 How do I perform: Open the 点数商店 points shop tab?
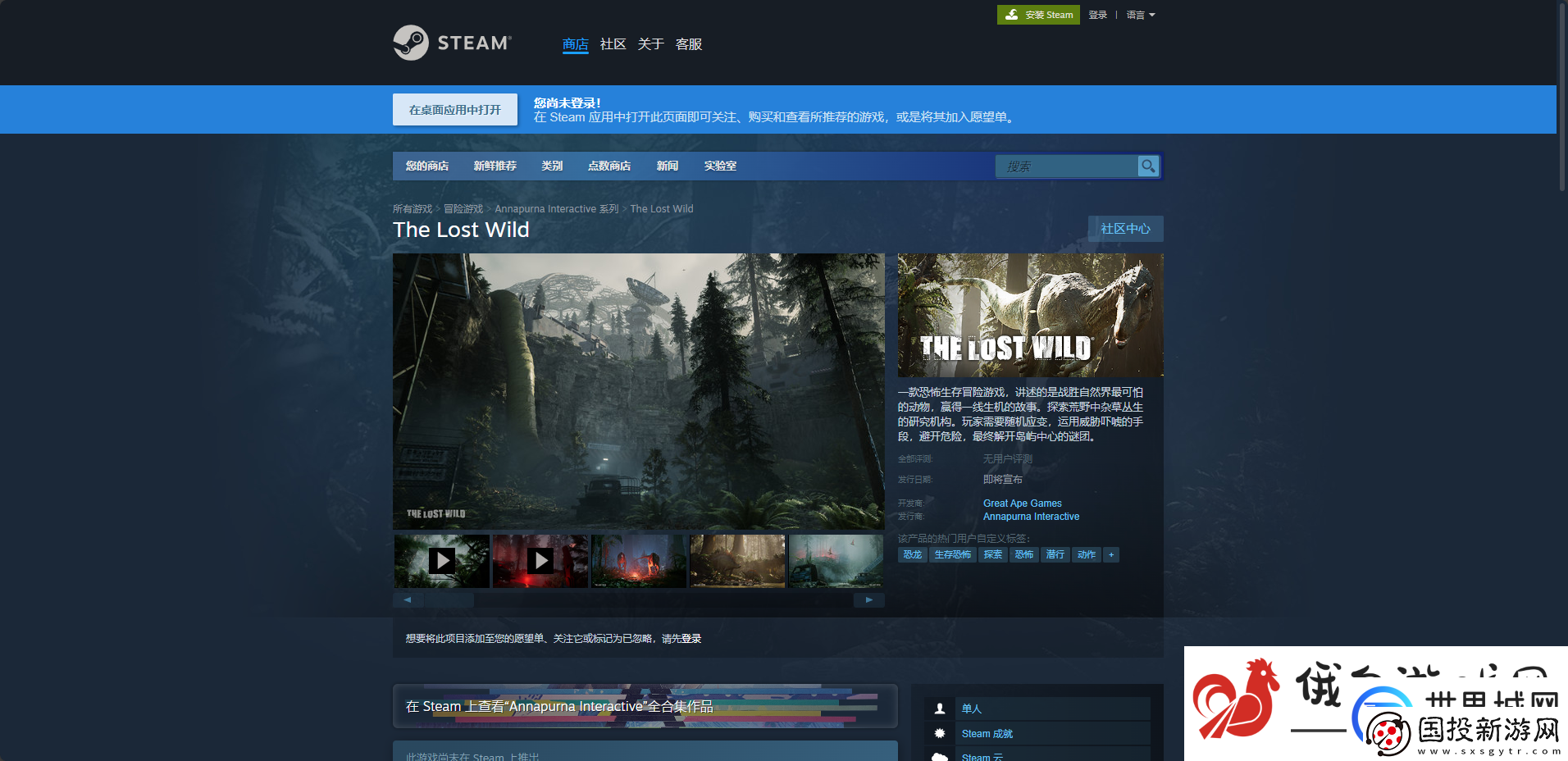coord(609,166)
